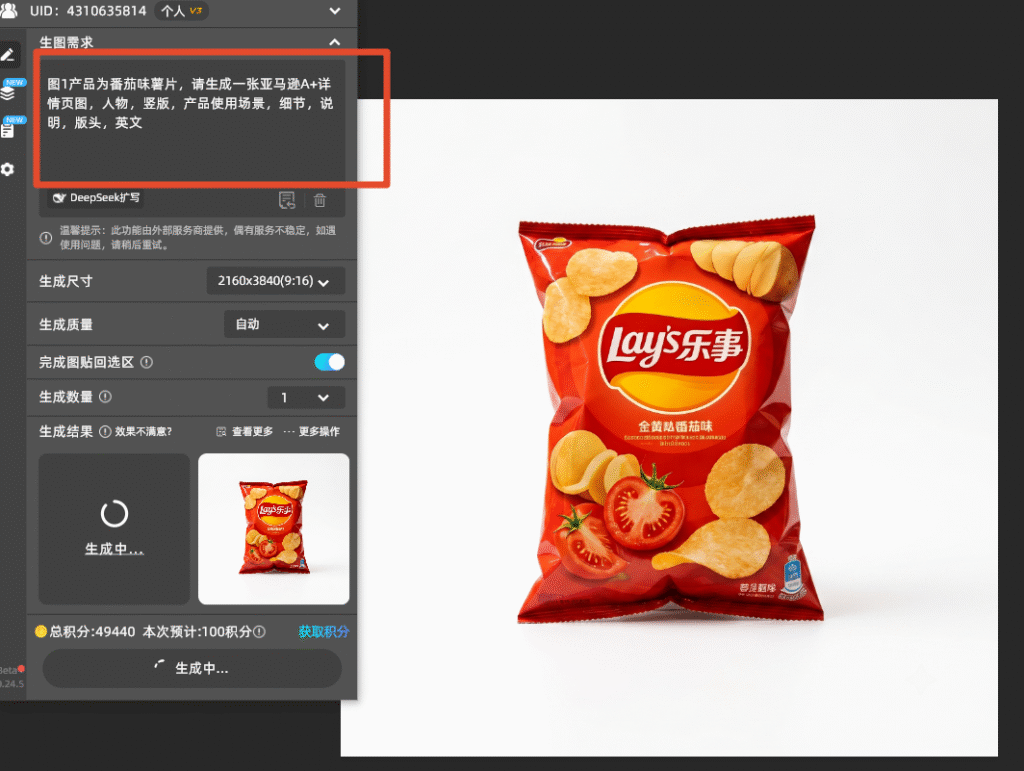Image resolution: width=1024 pixels, height=771 pixels.
Task: Click the trash icon to clear prompt
Action: tap(320, 200)
